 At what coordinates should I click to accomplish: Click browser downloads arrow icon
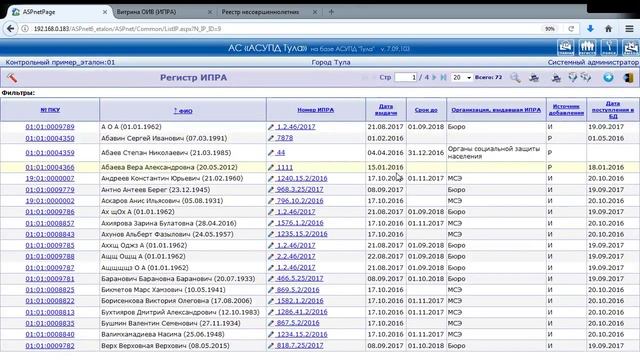[x=590, y=29]
